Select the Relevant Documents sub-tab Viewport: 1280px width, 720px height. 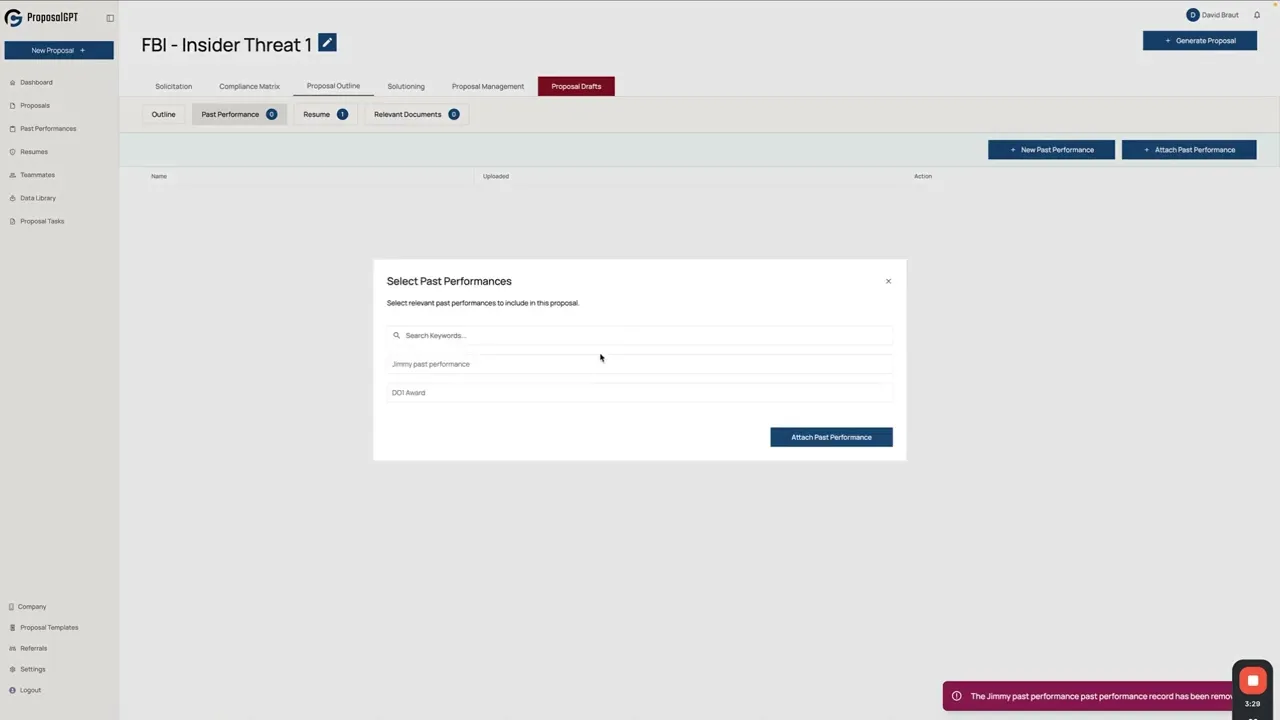click(x=416, y=114)
